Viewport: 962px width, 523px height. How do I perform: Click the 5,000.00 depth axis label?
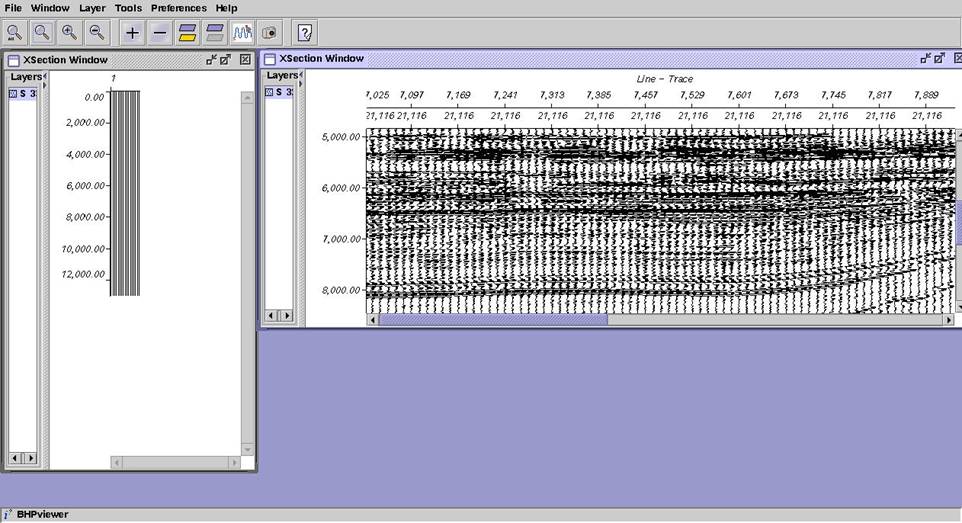click(341, 137)
